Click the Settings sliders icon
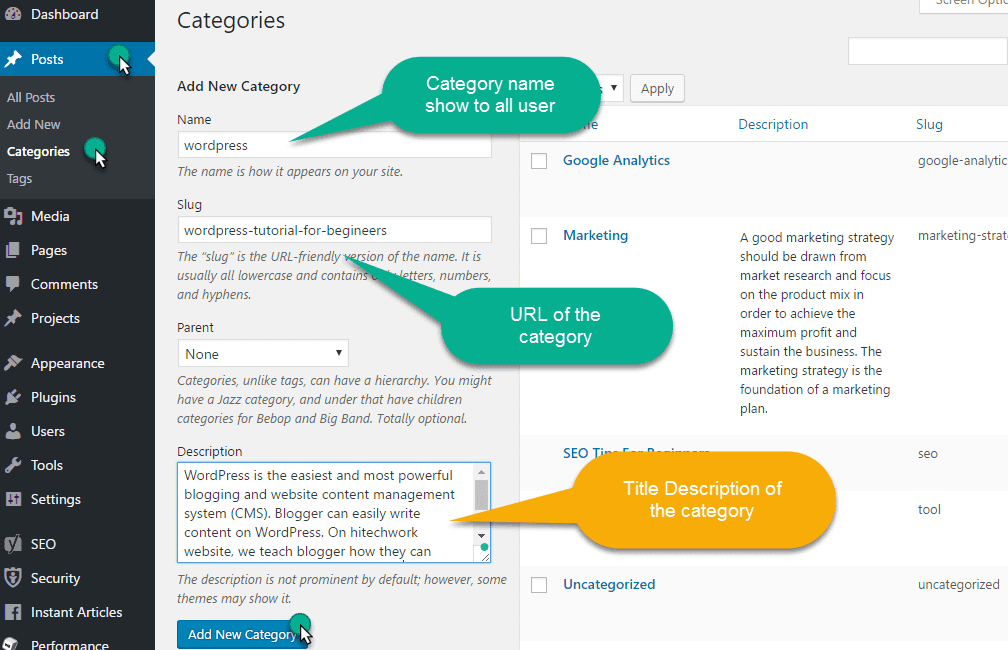The image size is (1008, 650). click(13, 500)
